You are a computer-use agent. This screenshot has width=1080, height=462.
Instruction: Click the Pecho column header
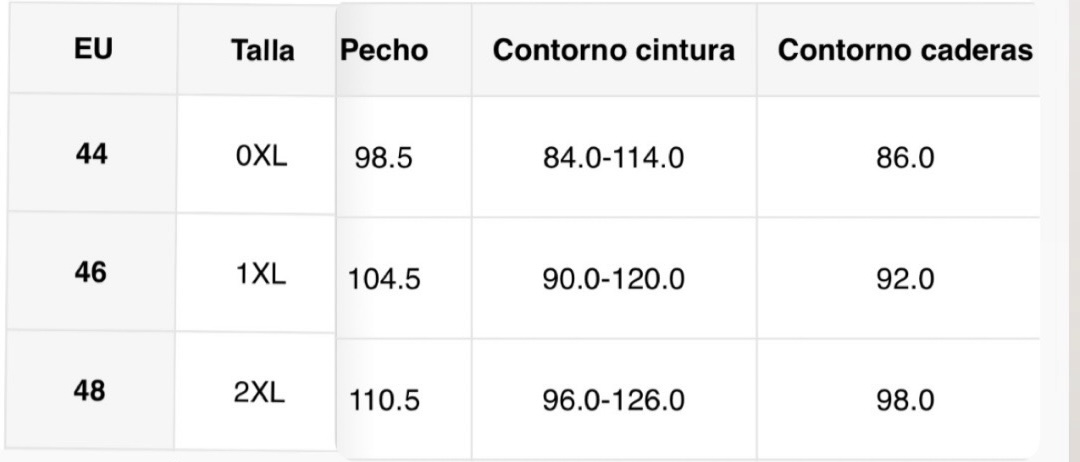[384, 50]
